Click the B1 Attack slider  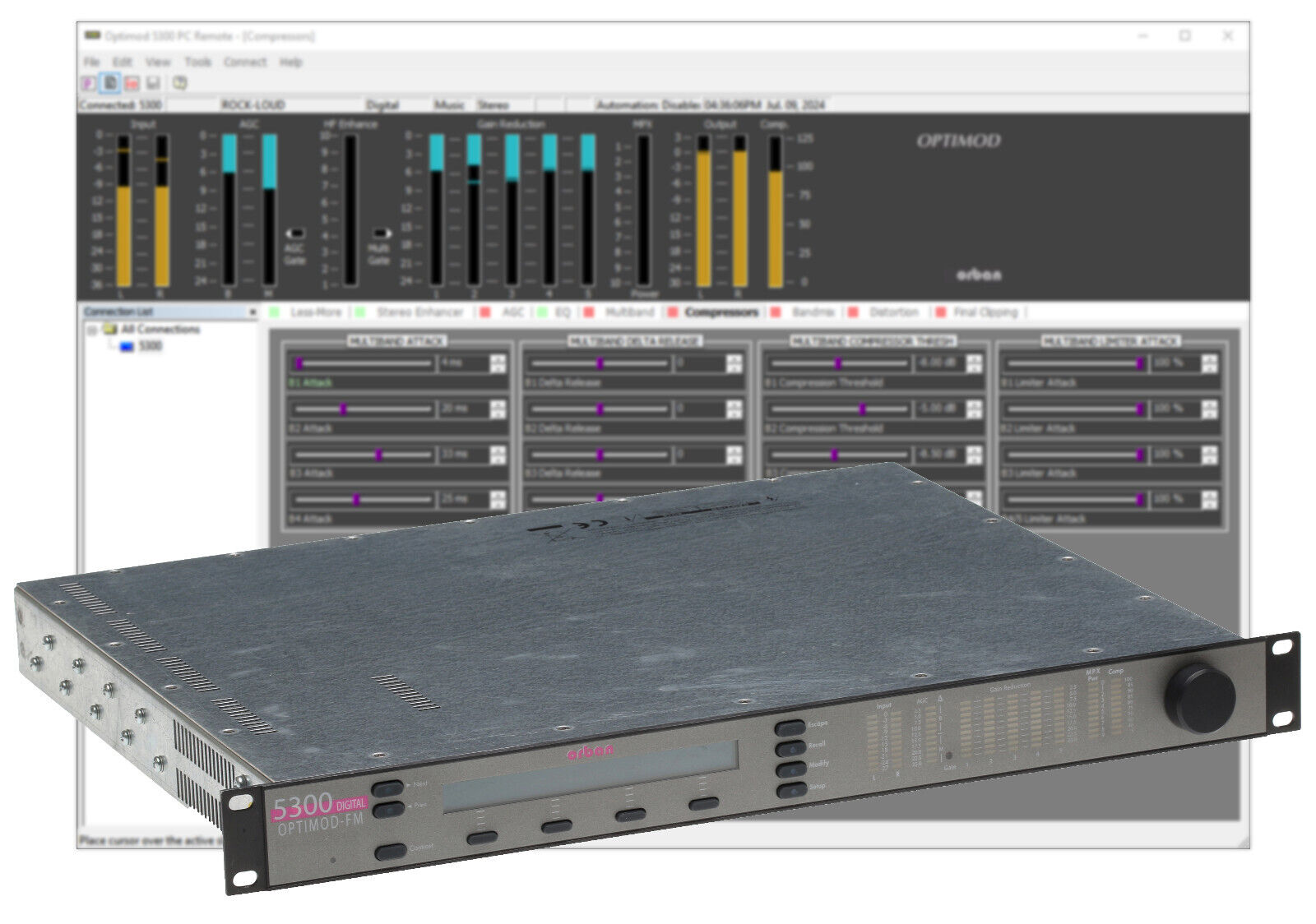click(363, 363)
